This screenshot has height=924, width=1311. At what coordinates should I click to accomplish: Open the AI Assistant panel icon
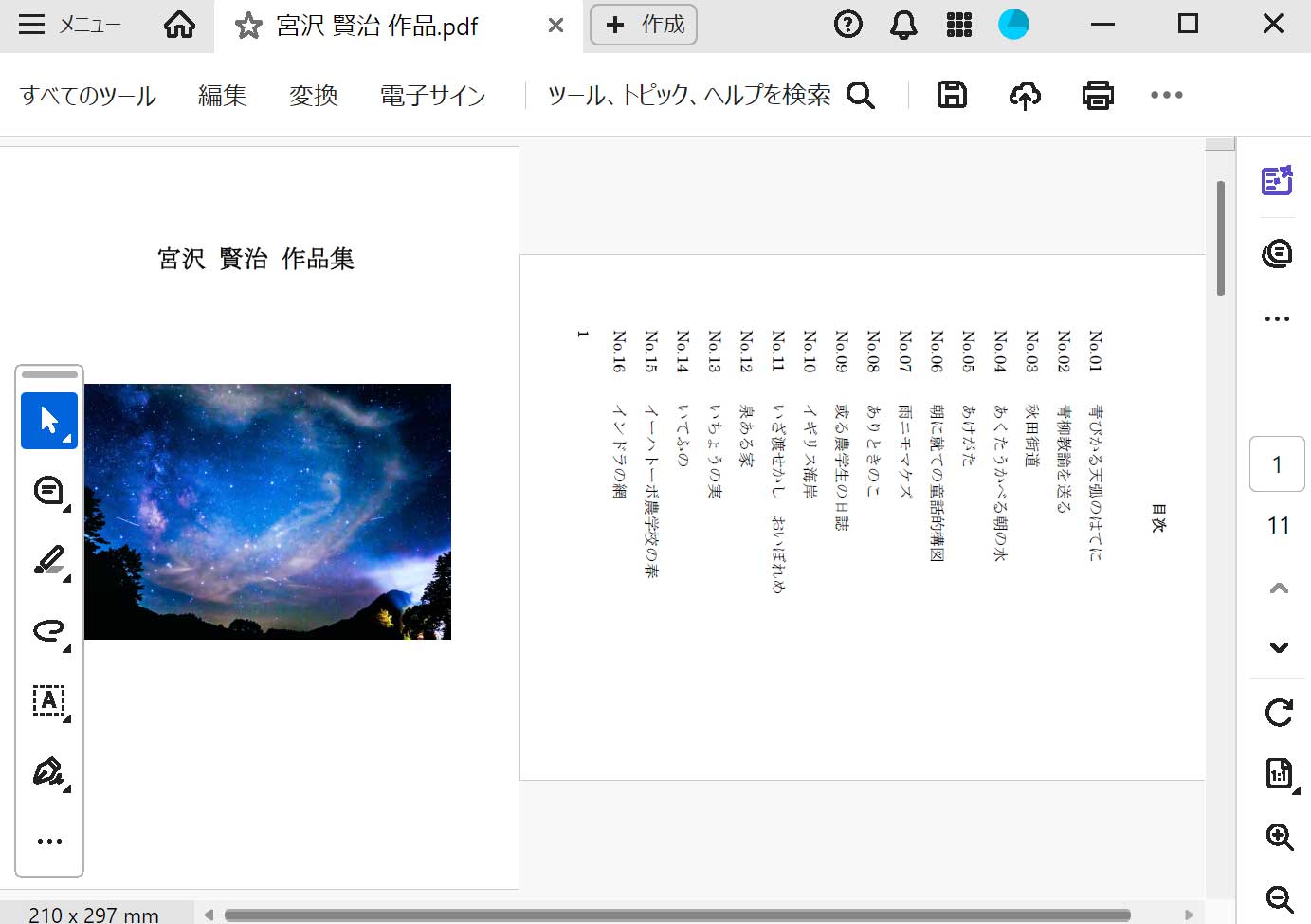[1277, 180]
